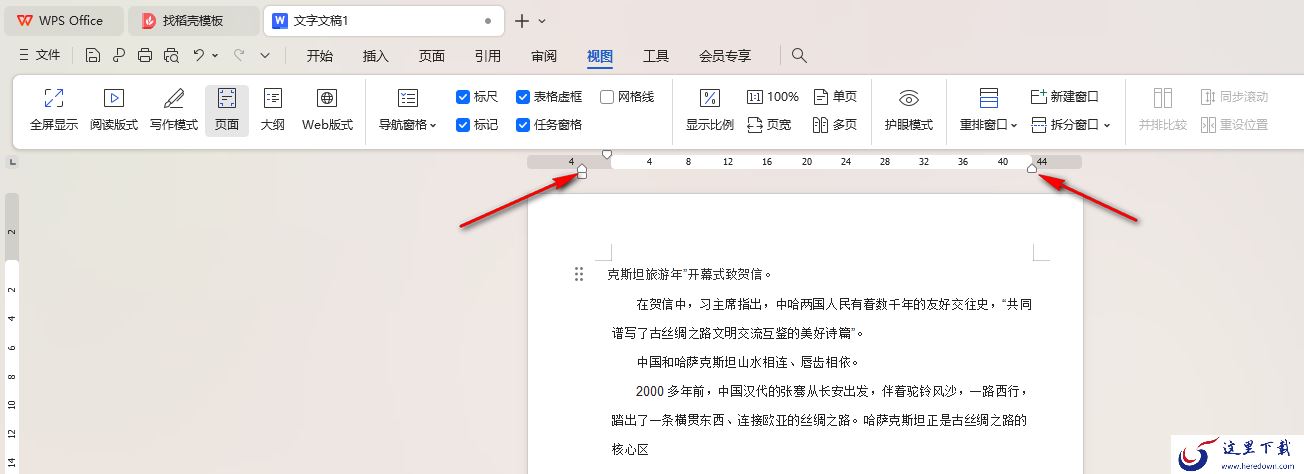Click the left indent marker on ruler

[x=582, y=172]
